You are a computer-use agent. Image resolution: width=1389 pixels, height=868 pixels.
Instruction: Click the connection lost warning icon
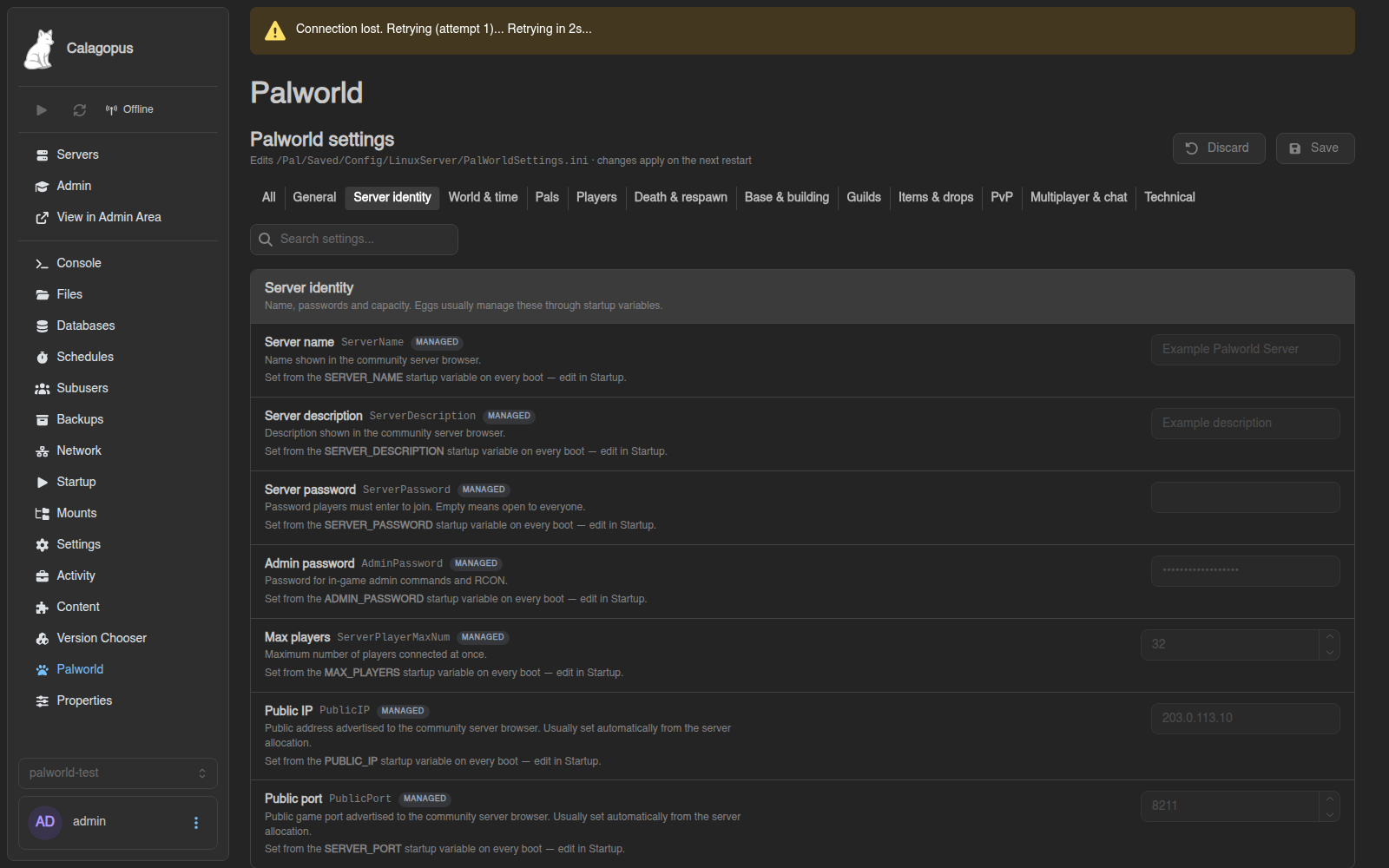pyautogui.click(x=275, y=31)
